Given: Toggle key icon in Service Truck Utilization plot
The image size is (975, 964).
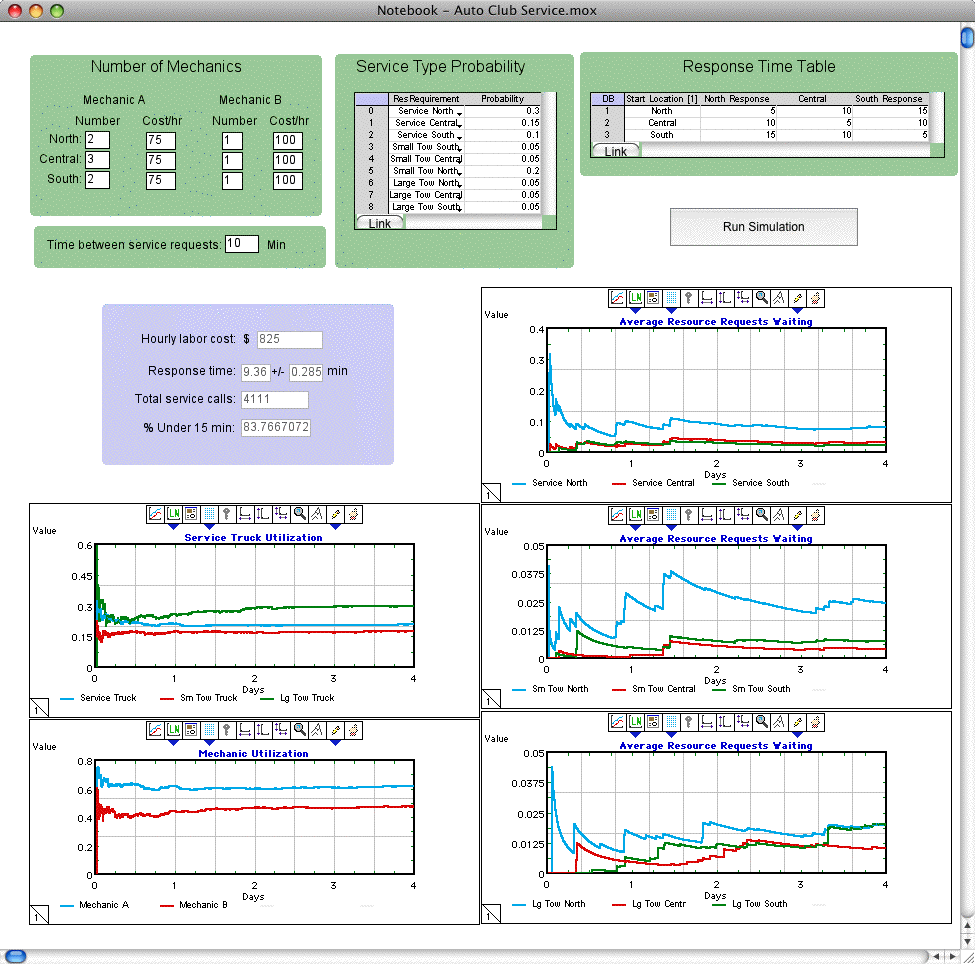Looking at the screenshot, I should tap(227, 514).
